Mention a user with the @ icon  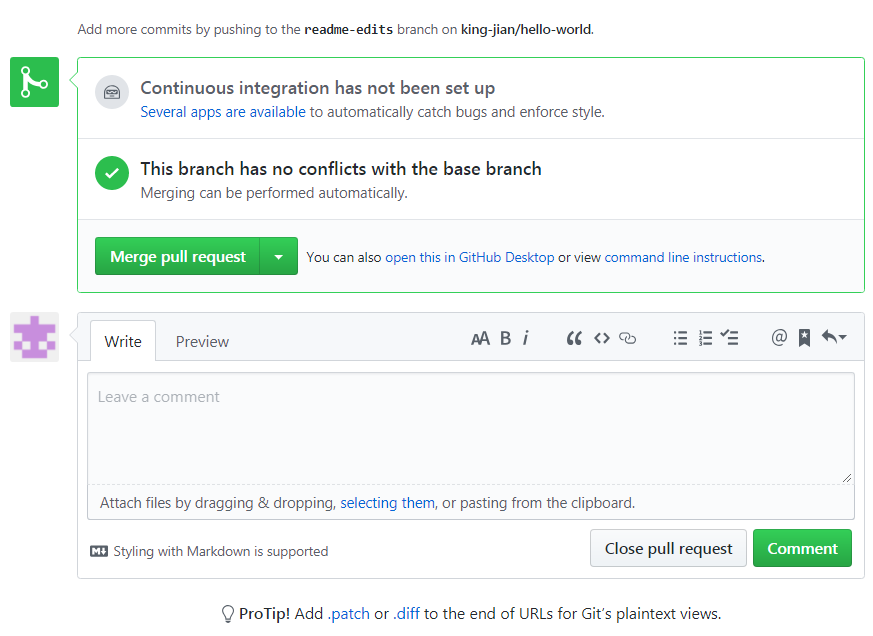pos(779,338)
